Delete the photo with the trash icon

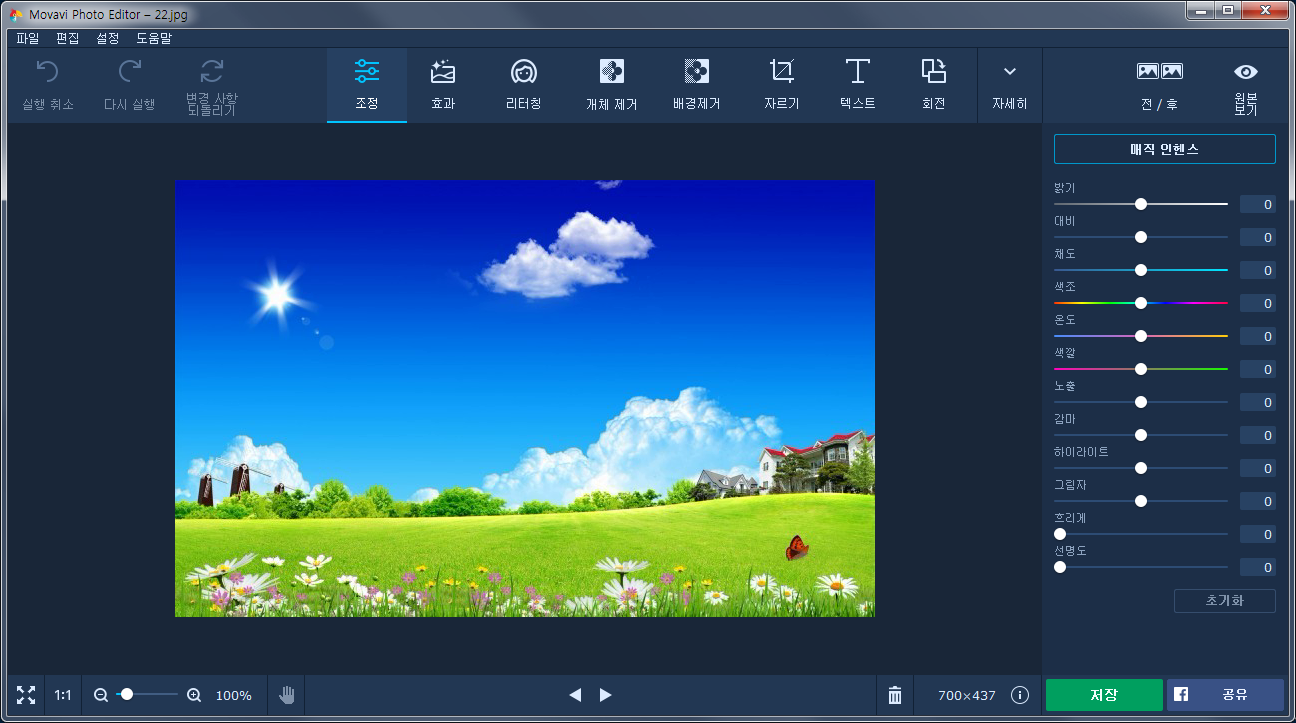(895, 695)
